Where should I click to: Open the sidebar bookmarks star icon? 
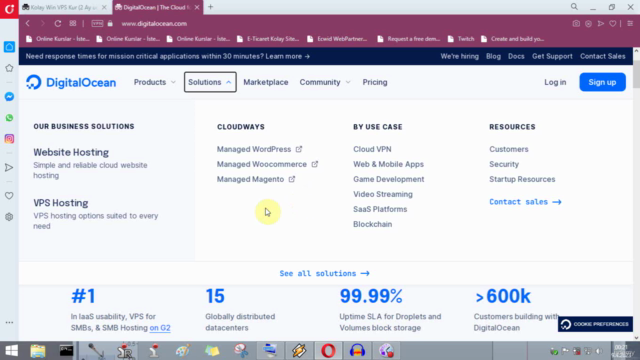click(x=9, y=68)
